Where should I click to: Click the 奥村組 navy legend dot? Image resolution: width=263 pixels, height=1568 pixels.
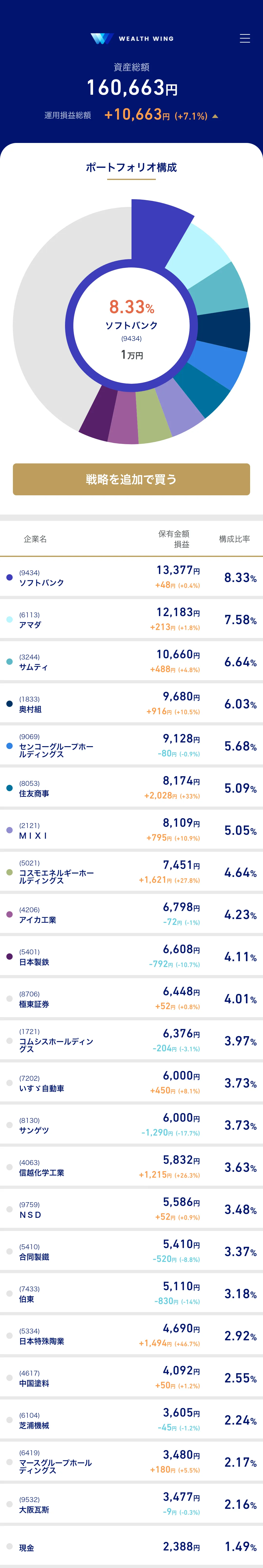click(9, 704)
